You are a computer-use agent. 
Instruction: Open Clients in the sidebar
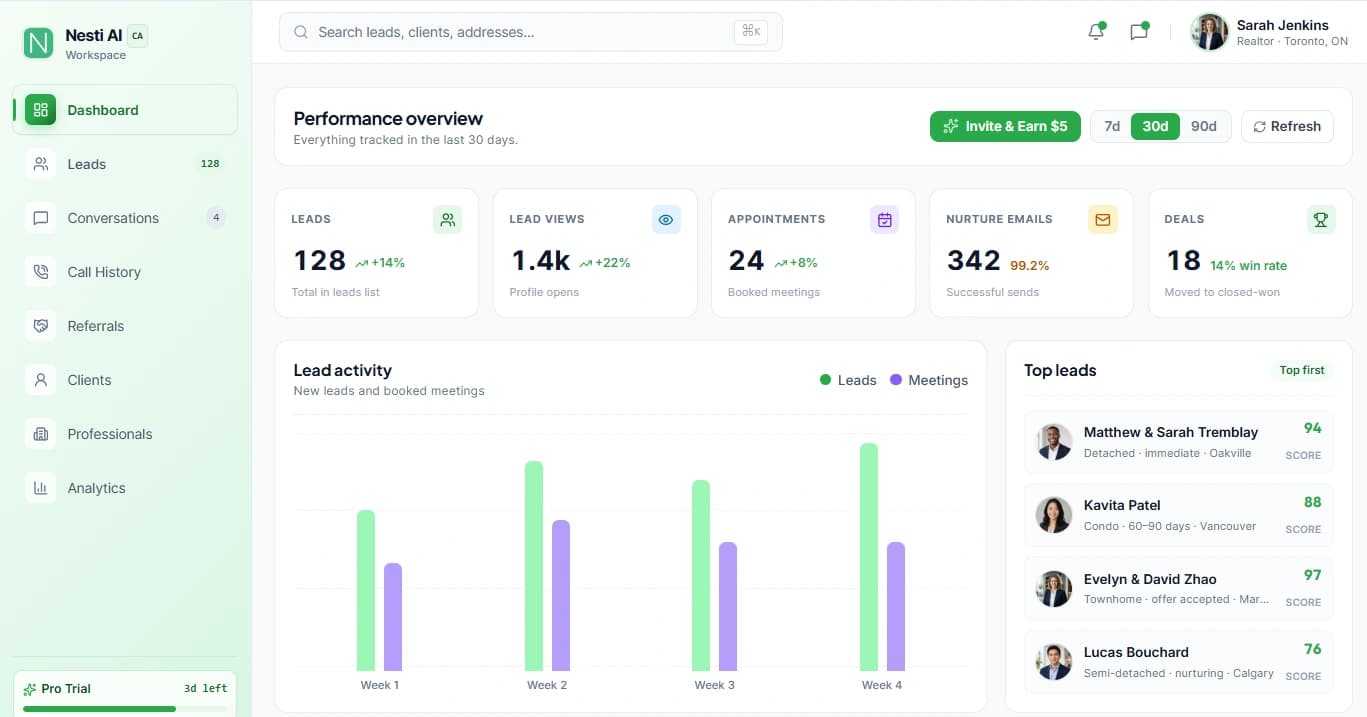pos(125,380)
